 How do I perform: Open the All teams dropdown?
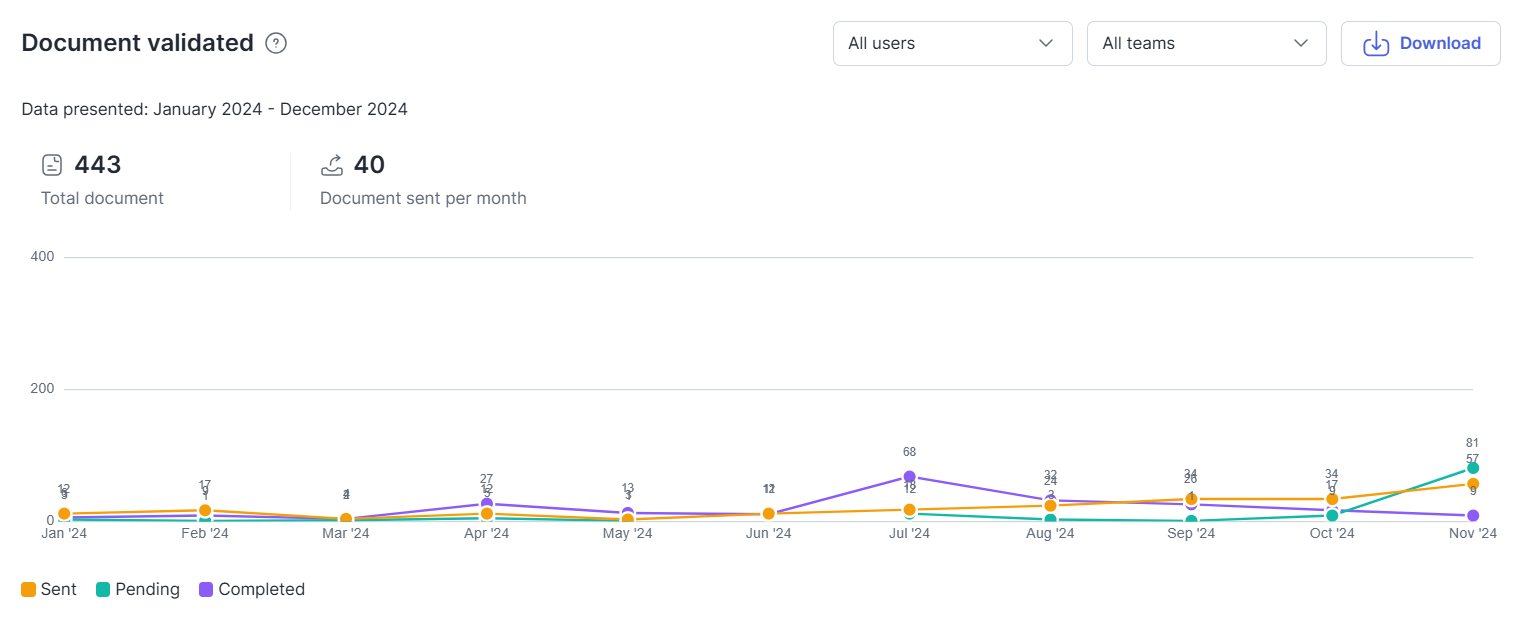click(1205, 43)
